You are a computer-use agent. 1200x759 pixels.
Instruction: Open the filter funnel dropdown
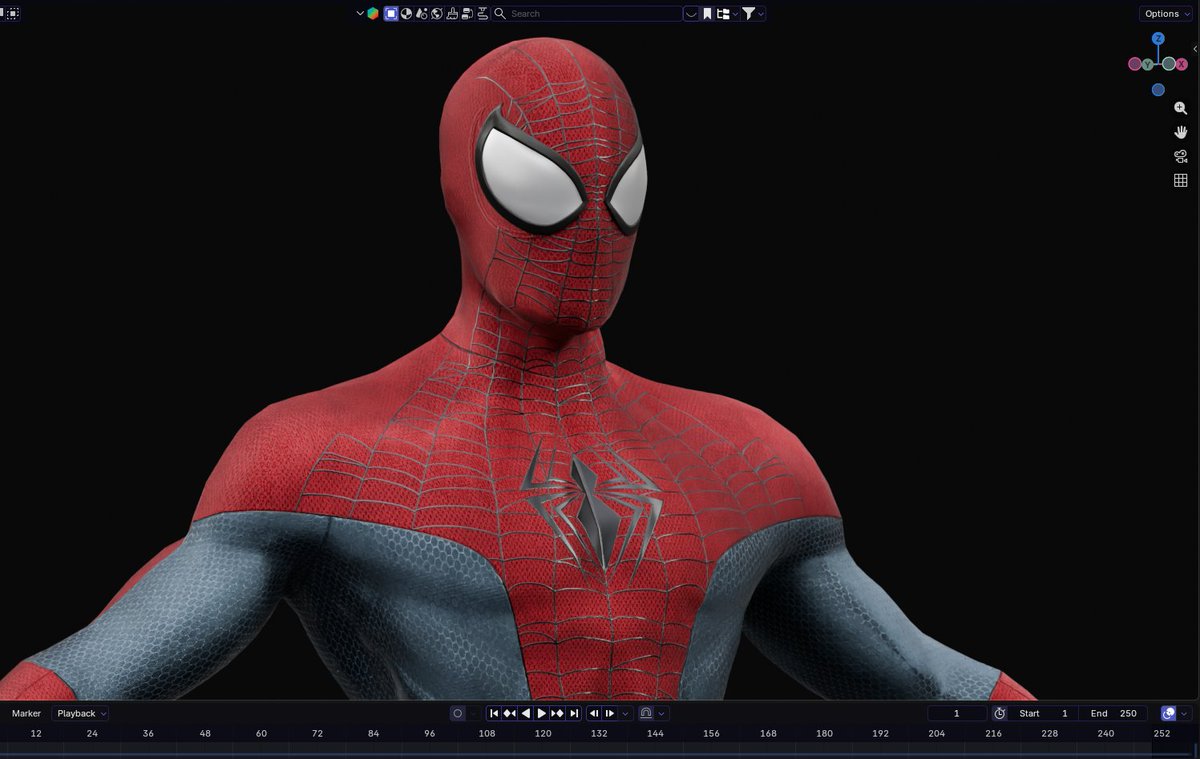point(753,14)
